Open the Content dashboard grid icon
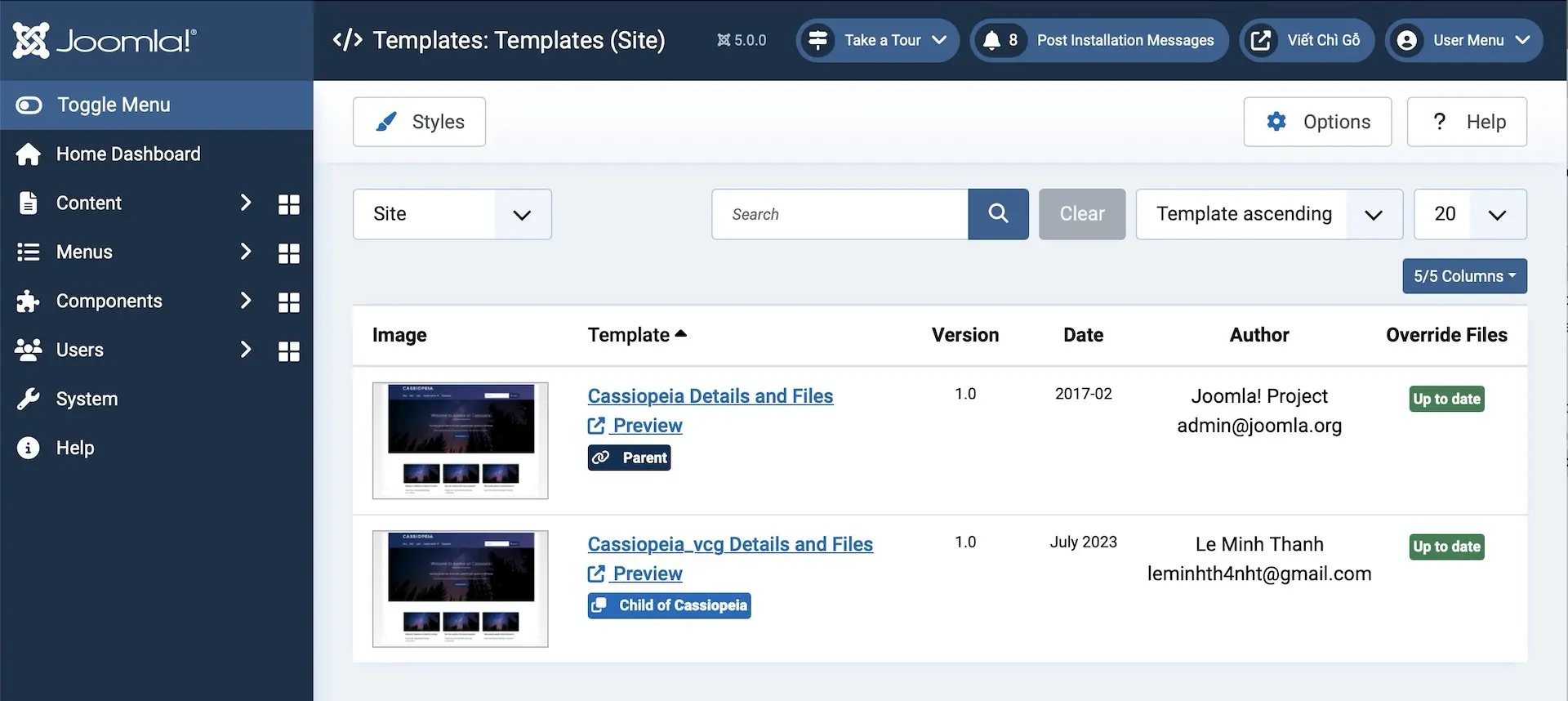The image size is (1568, 701). (288, 204)
